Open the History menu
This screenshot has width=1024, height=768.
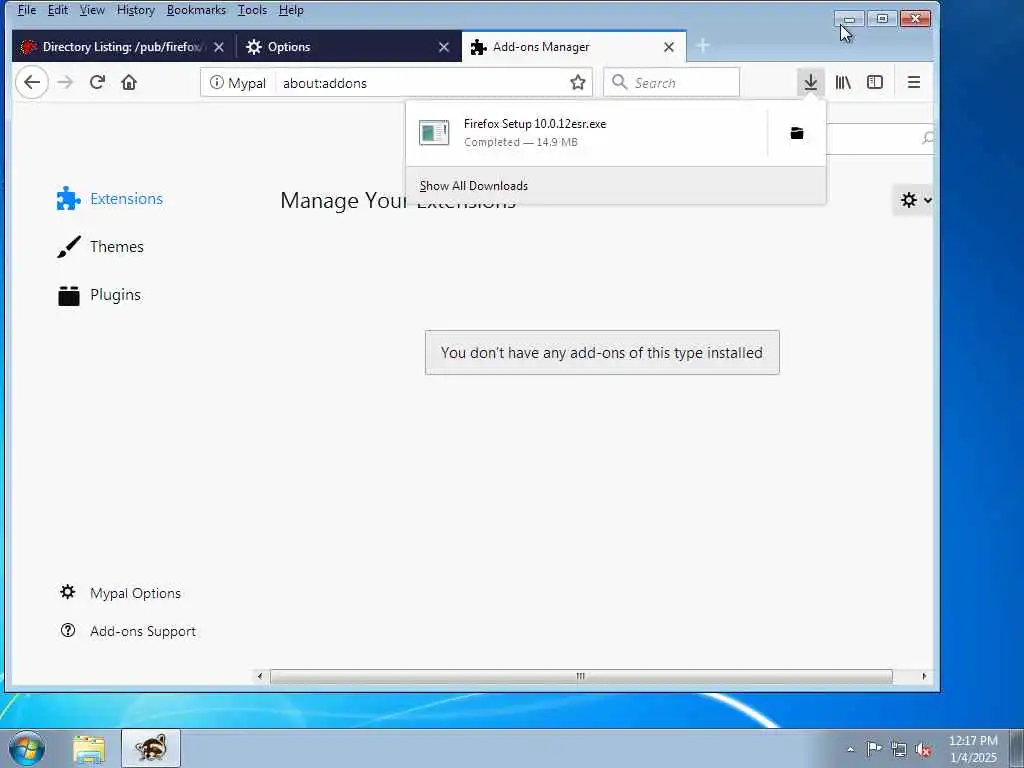pyautogui.click(x=136, y=10)
